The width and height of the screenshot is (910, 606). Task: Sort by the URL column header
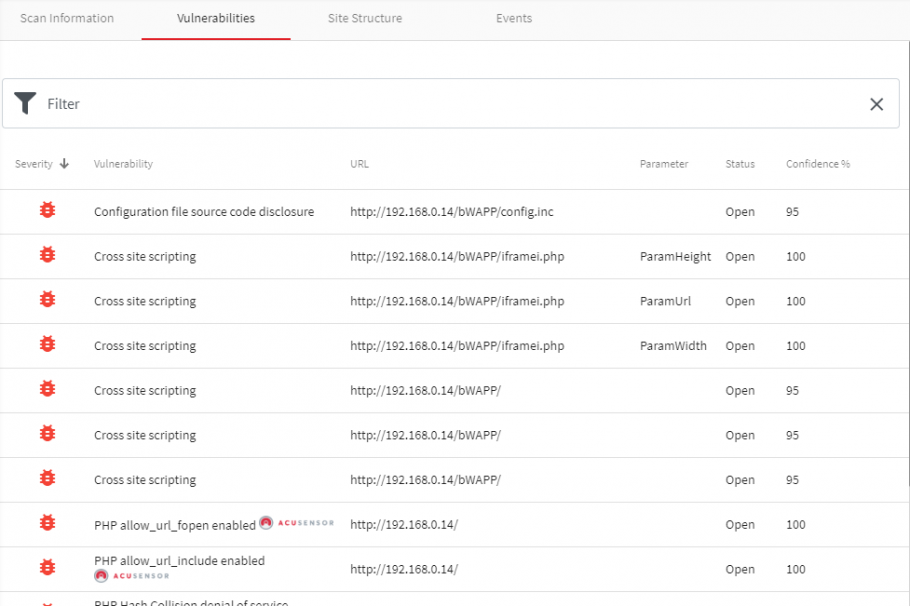(x=359, y=164)
